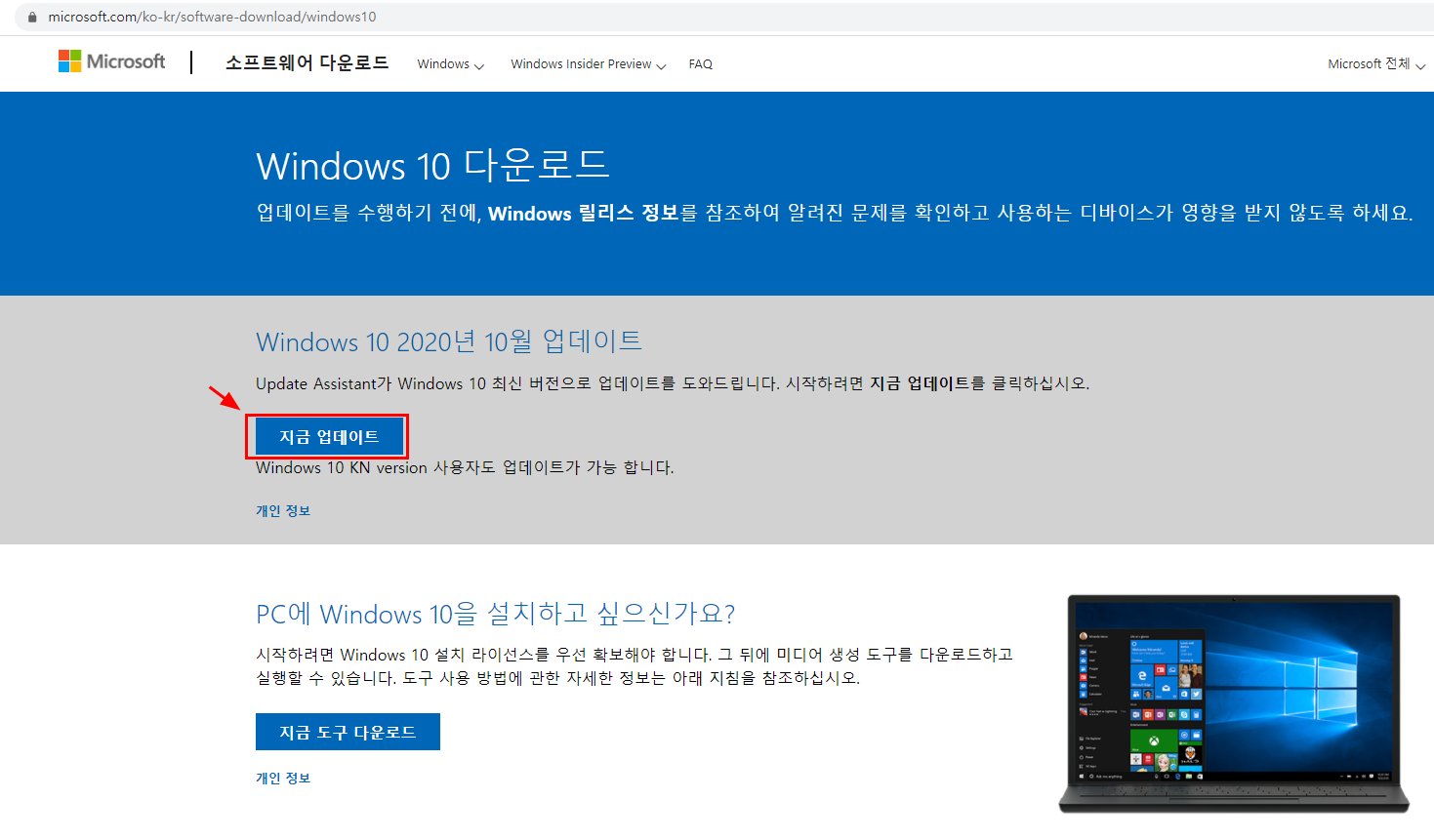Open 개인 정보 link under tool download
1434x840 pixels.
[283, 779]
